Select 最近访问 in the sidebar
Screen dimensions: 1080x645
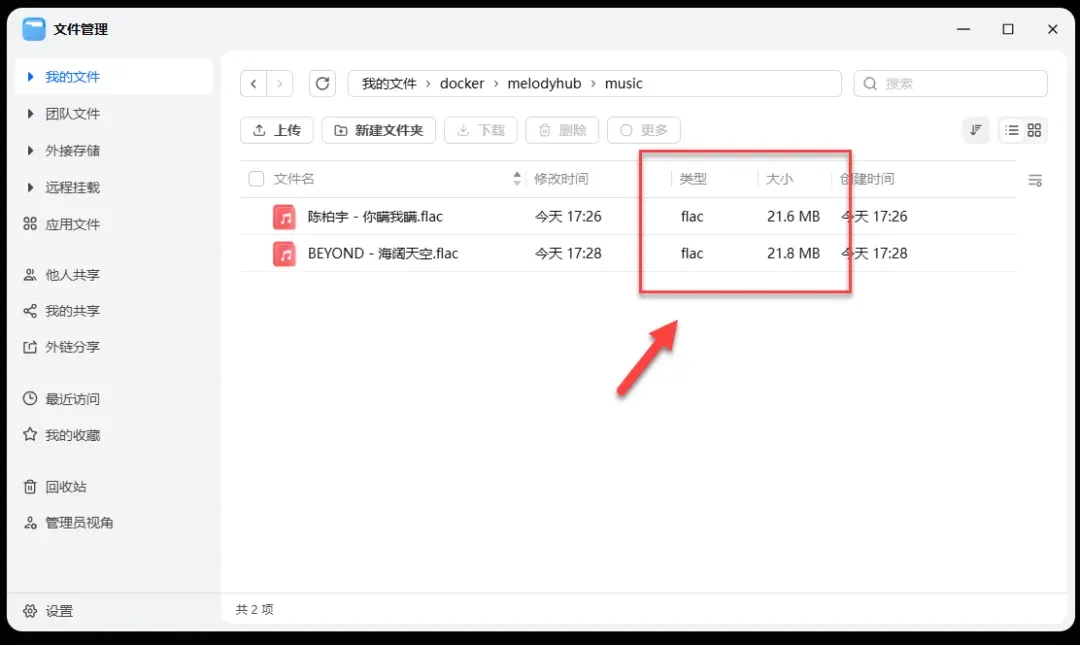[72, 399]
